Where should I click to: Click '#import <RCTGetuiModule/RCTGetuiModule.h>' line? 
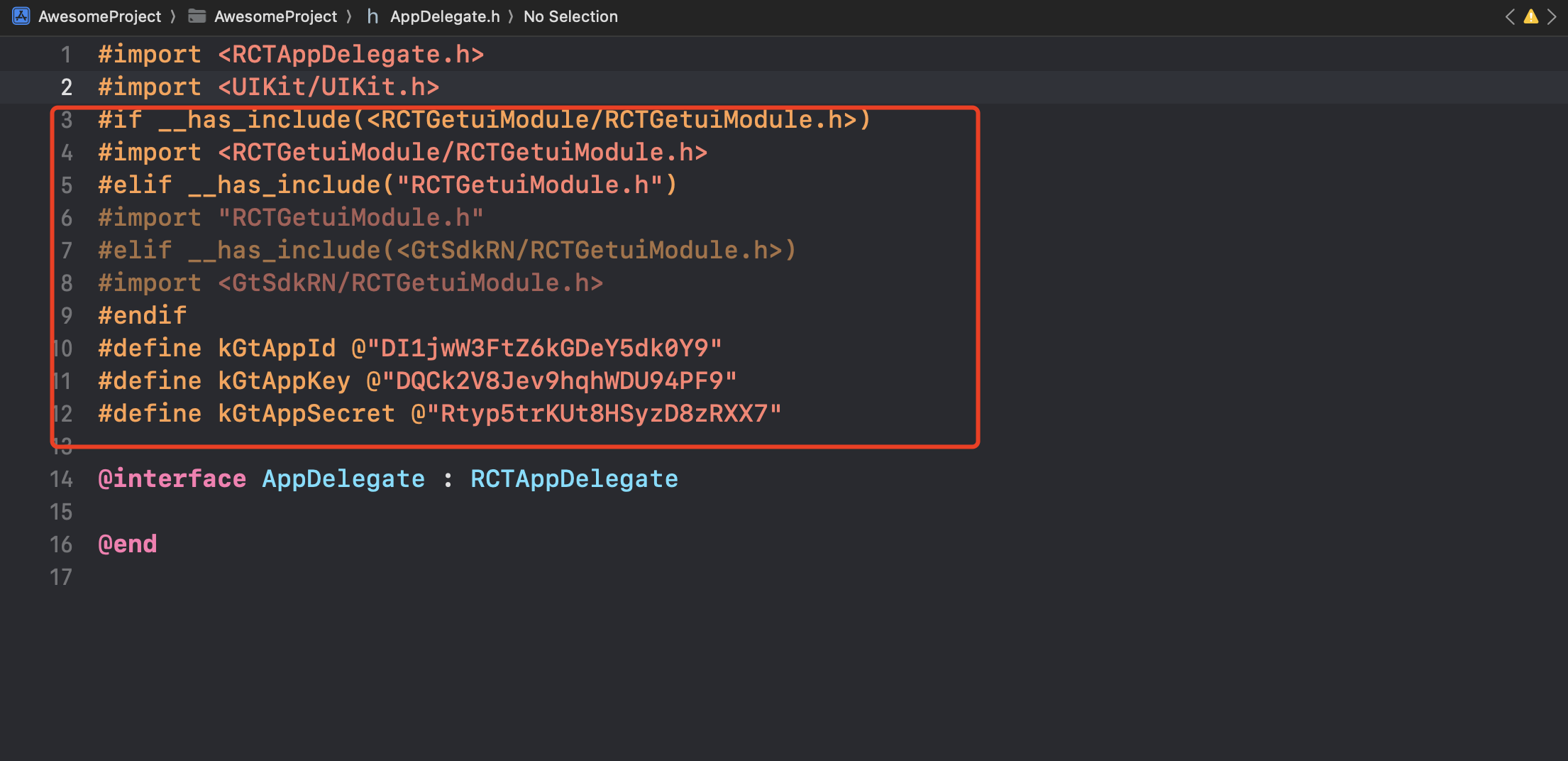403,153
